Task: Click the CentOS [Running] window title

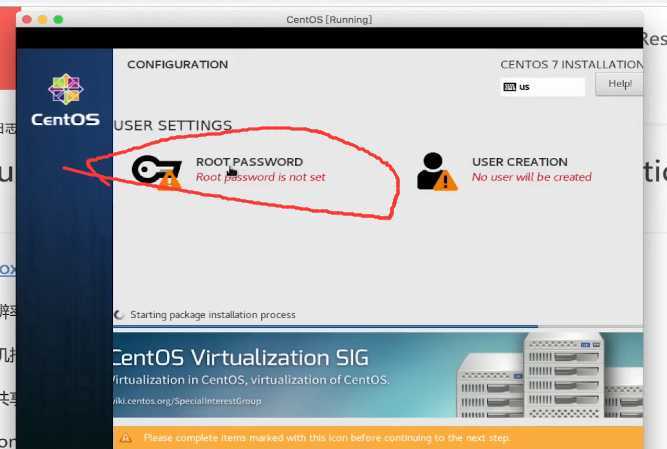Action: point(329,20)
